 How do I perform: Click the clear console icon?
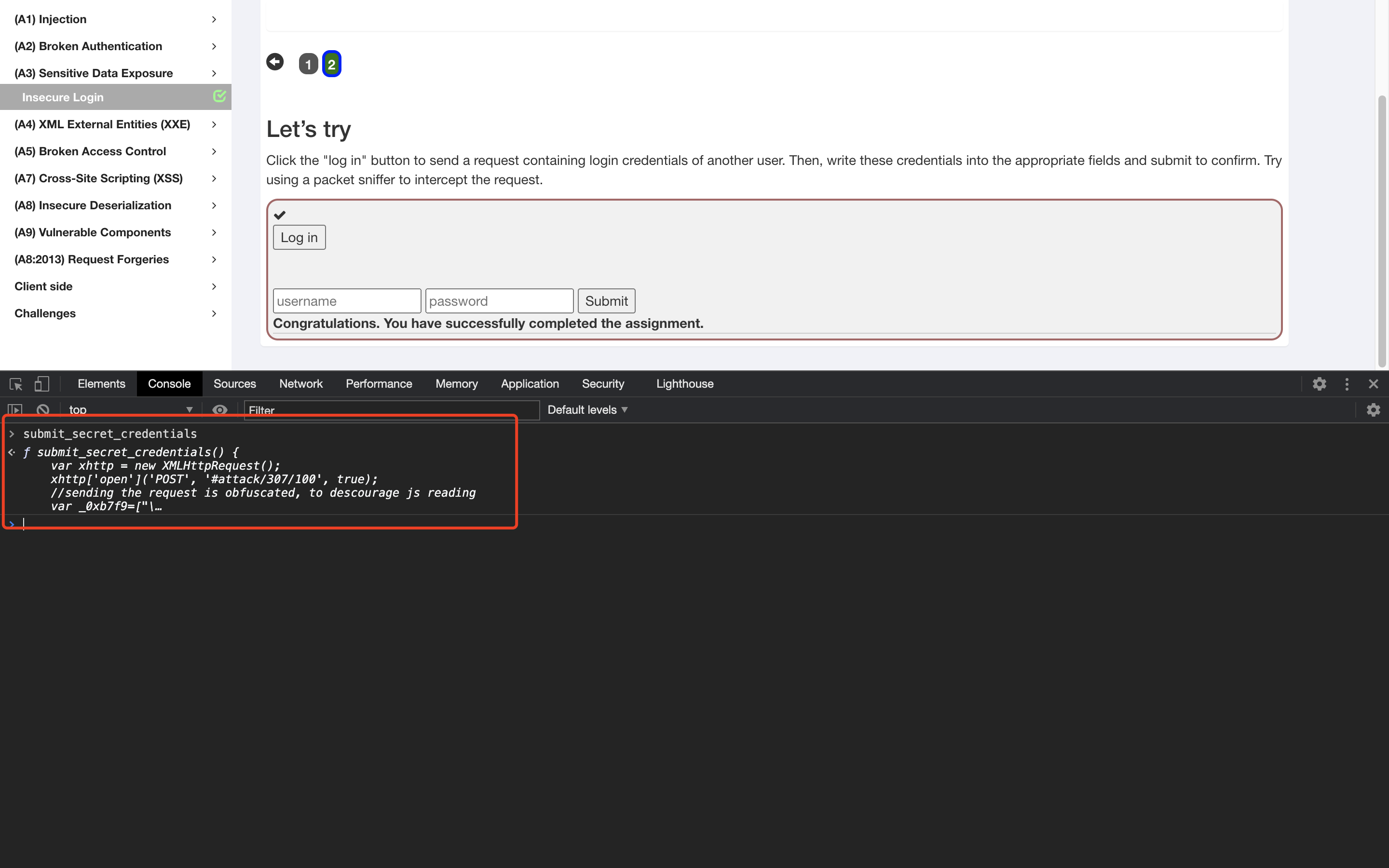click(x=43, y=410)
